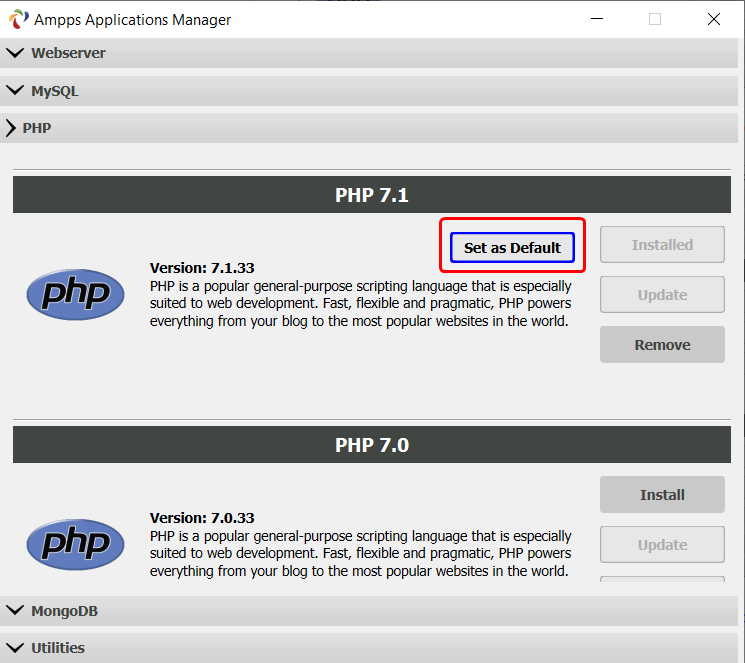This screenshot has width=745, height=663.
Task: Click the PHP 7.0 logo image
Action: [x=76, y=545]
